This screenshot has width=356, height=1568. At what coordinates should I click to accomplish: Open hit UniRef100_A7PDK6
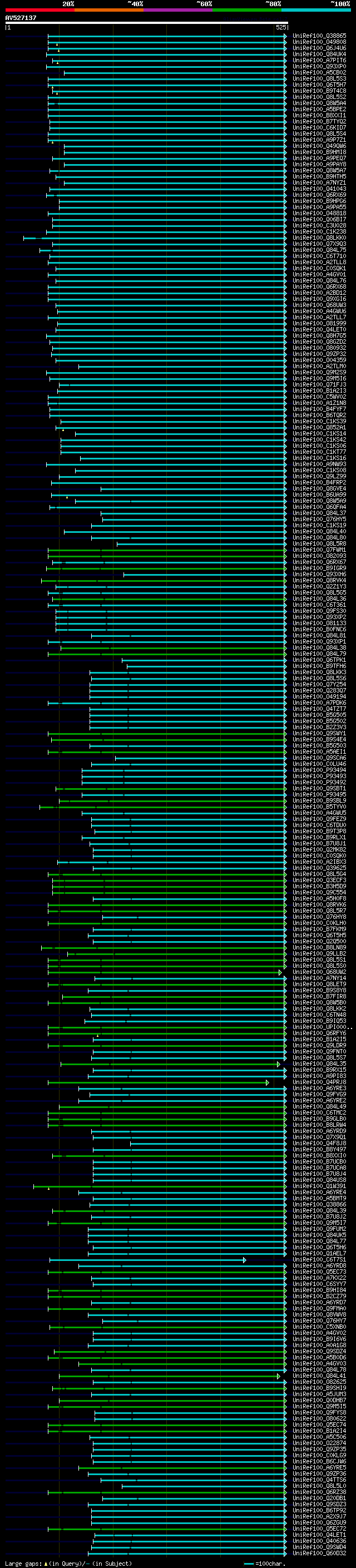pyautogui.click(x=319, y=703)
